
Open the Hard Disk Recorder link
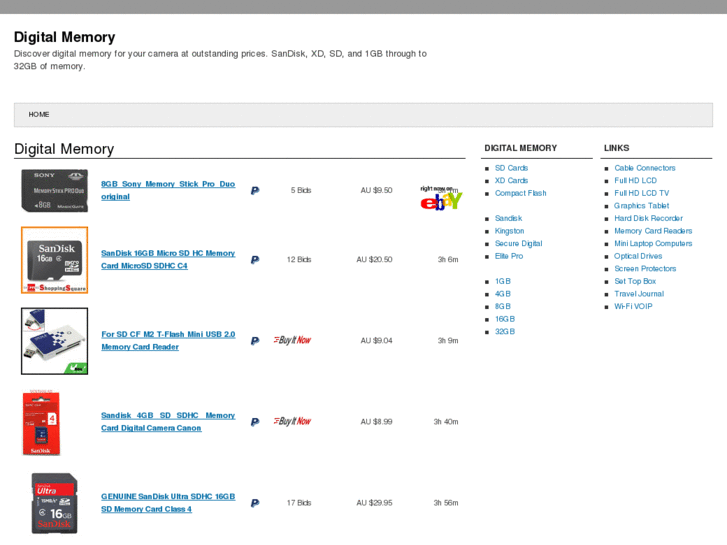(x=649, y=218)
